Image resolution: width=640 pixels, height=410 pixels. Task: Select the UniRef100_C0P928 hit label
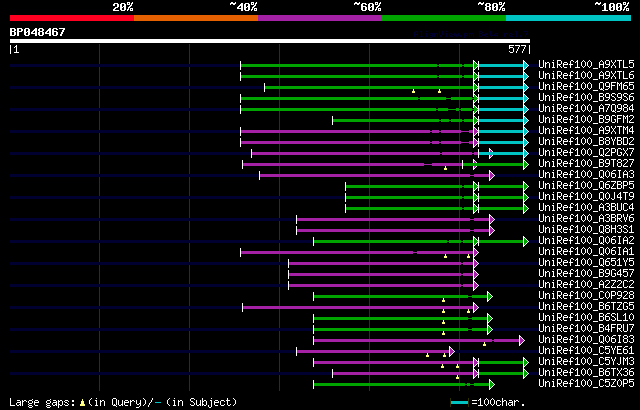pos(586,296)
